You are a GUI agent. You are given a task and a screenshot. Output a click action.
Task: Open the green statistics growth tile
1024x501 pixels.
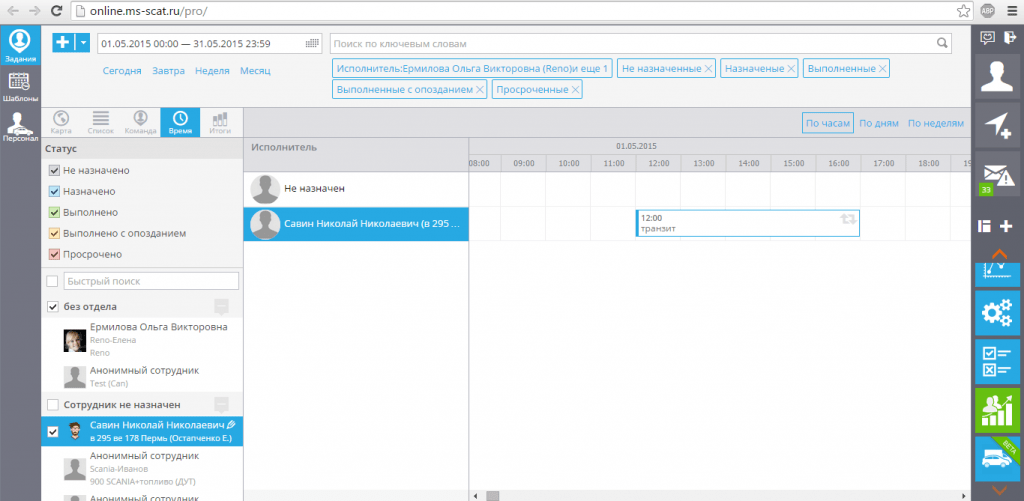click(x=997, y=410)
